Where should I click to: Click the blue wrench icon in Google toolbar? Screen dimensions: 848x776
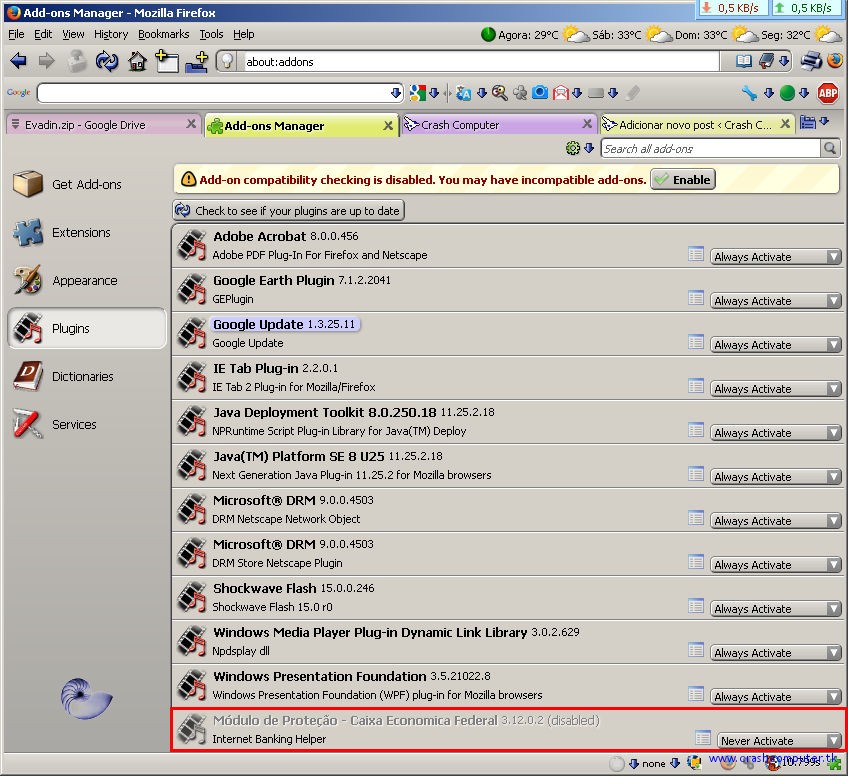pyautogui.click(x=750, y=93)
